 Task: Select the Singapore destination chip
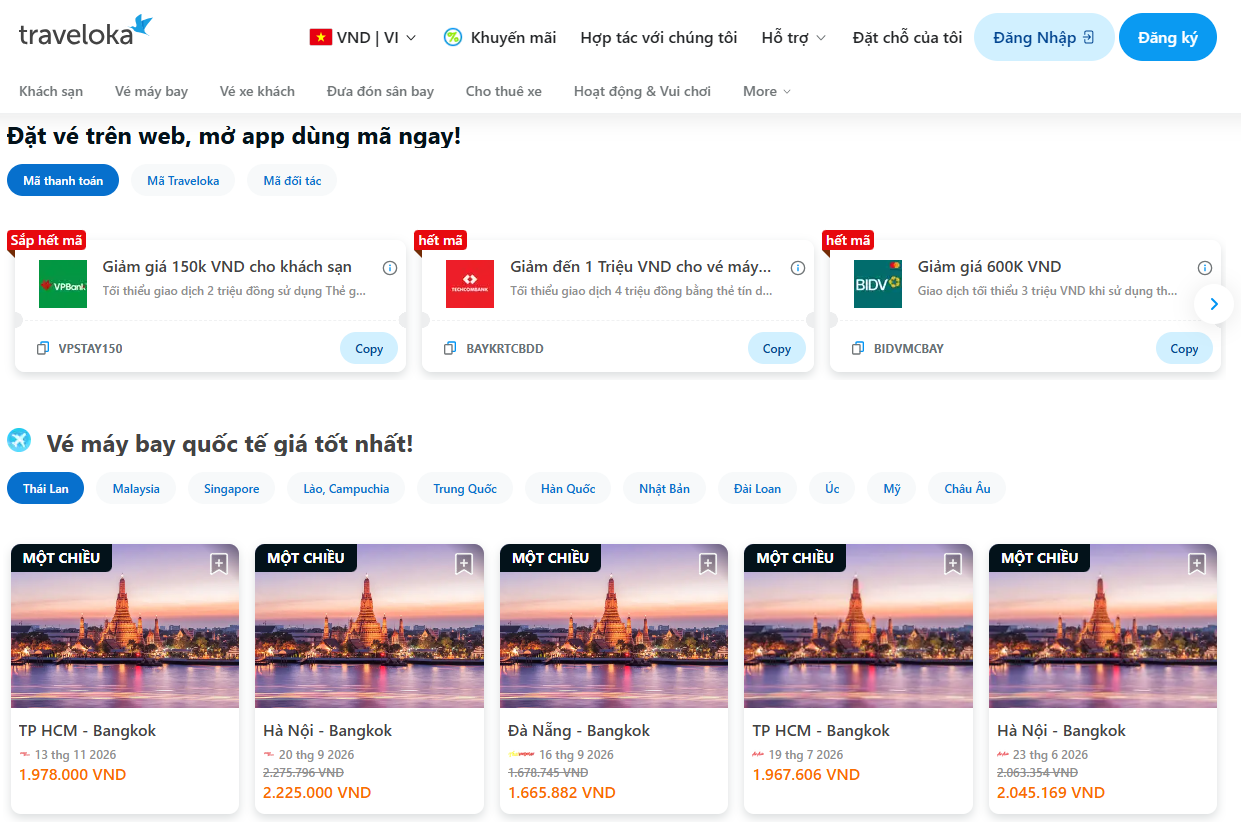(232, 488)
